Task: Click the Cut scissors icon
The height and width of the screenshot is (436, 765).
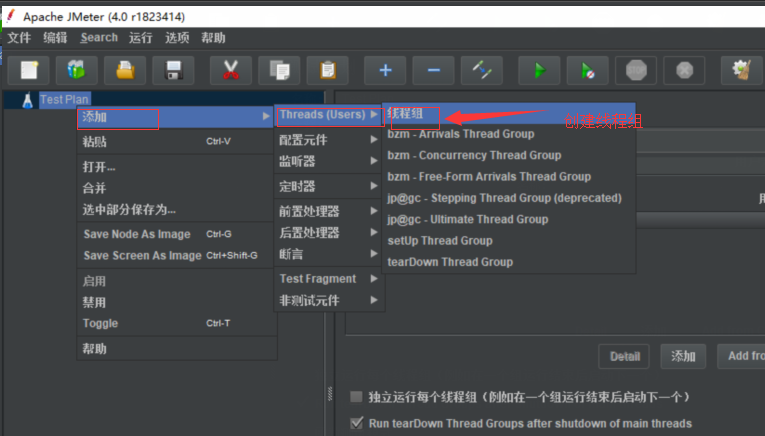Action: click(231, 70)
